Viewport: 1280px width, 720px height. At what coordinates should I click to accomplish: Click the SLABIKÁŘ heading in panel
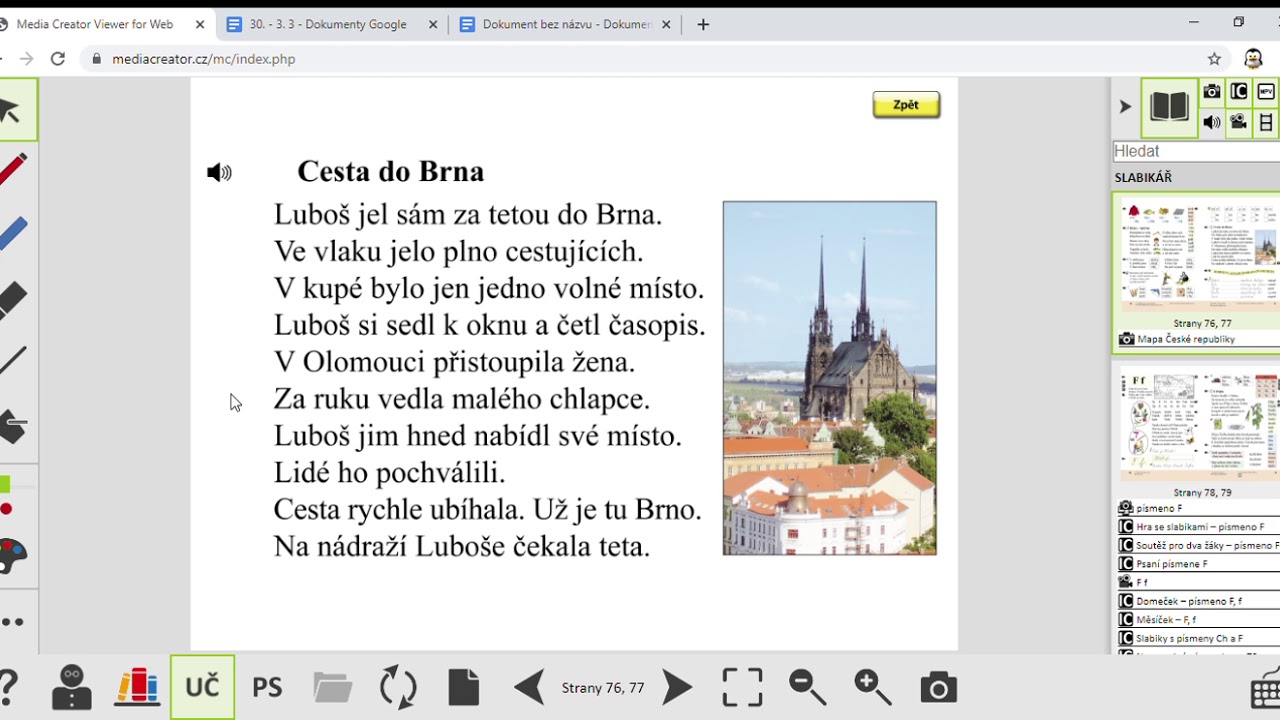click(1143, 177)
